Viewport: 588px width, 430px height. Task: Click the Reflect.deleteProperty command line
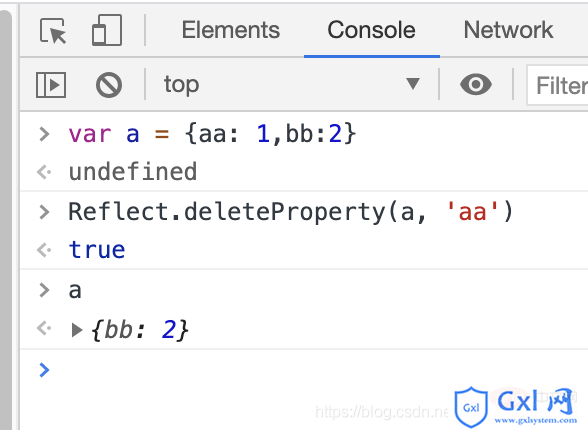point(291,212)
